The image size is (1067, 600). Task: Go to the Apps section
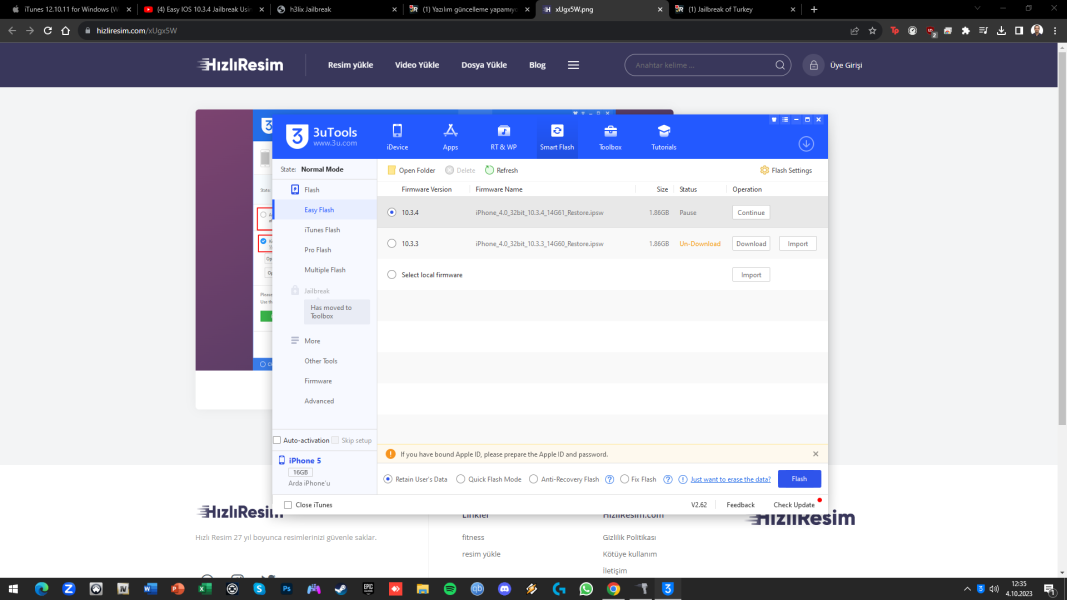coord(450,136)
